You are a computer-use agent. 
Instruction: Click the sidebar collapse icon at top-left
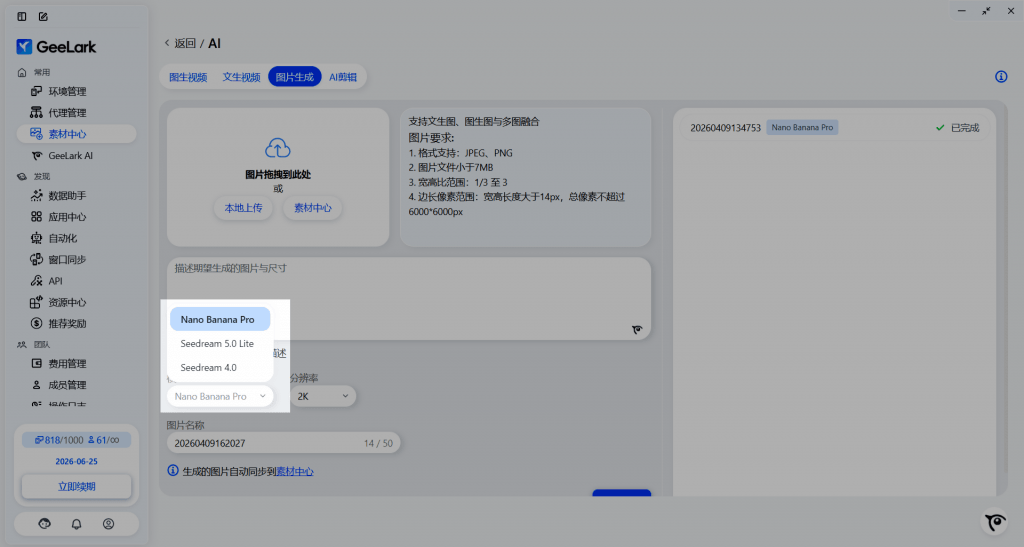[22, 17]
